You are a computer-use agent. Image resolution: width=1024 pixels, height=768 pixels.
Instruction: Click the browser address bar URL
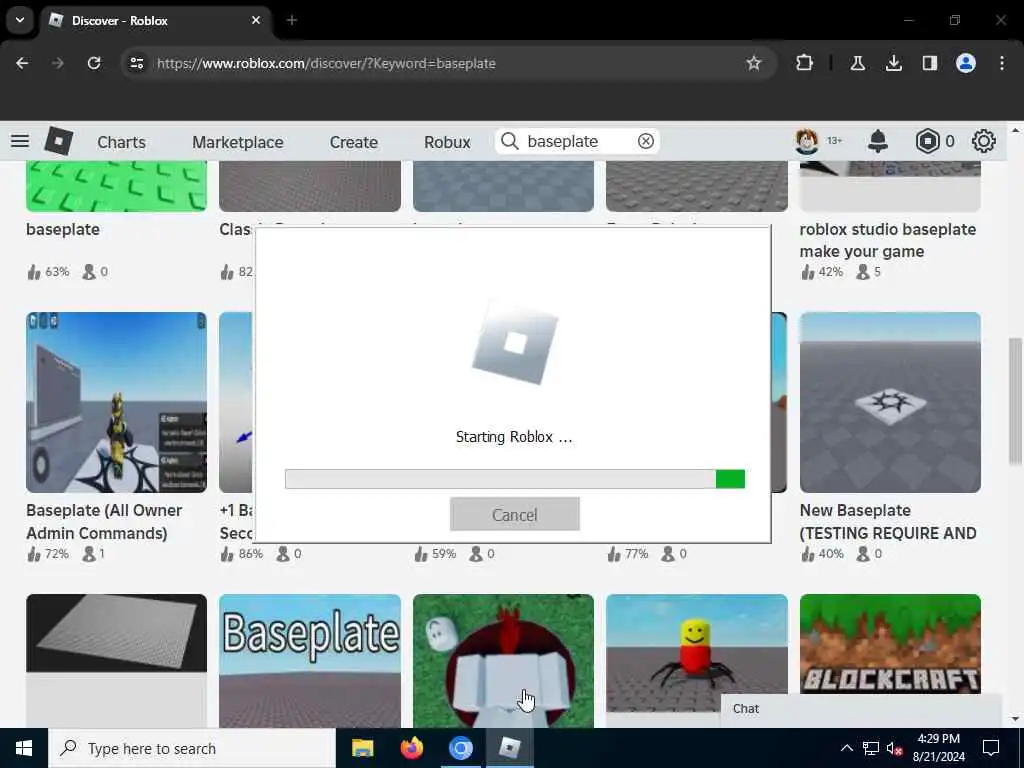(327, 63)
